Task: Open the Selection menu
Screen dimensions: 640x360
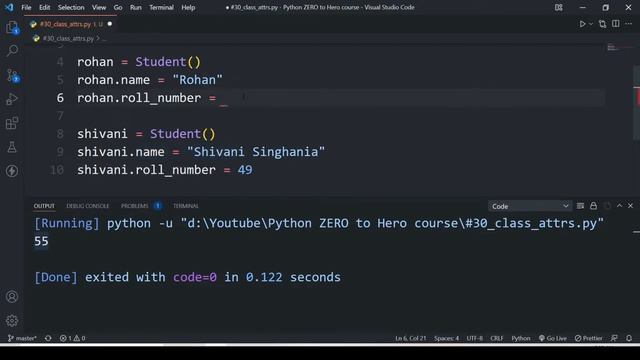Action: pos(71,7)
